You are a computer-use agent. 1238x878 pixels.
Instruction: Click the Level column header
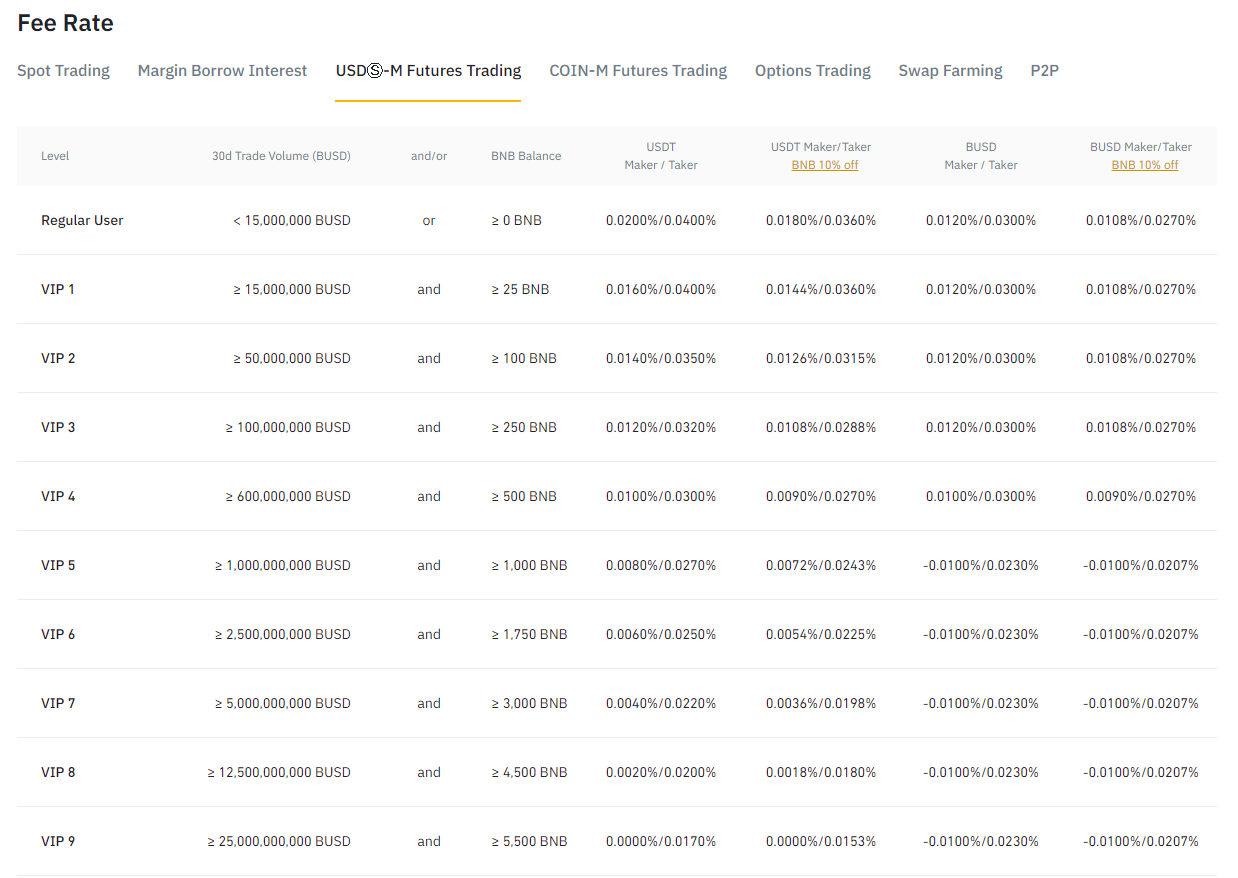(x=55, y=156)
